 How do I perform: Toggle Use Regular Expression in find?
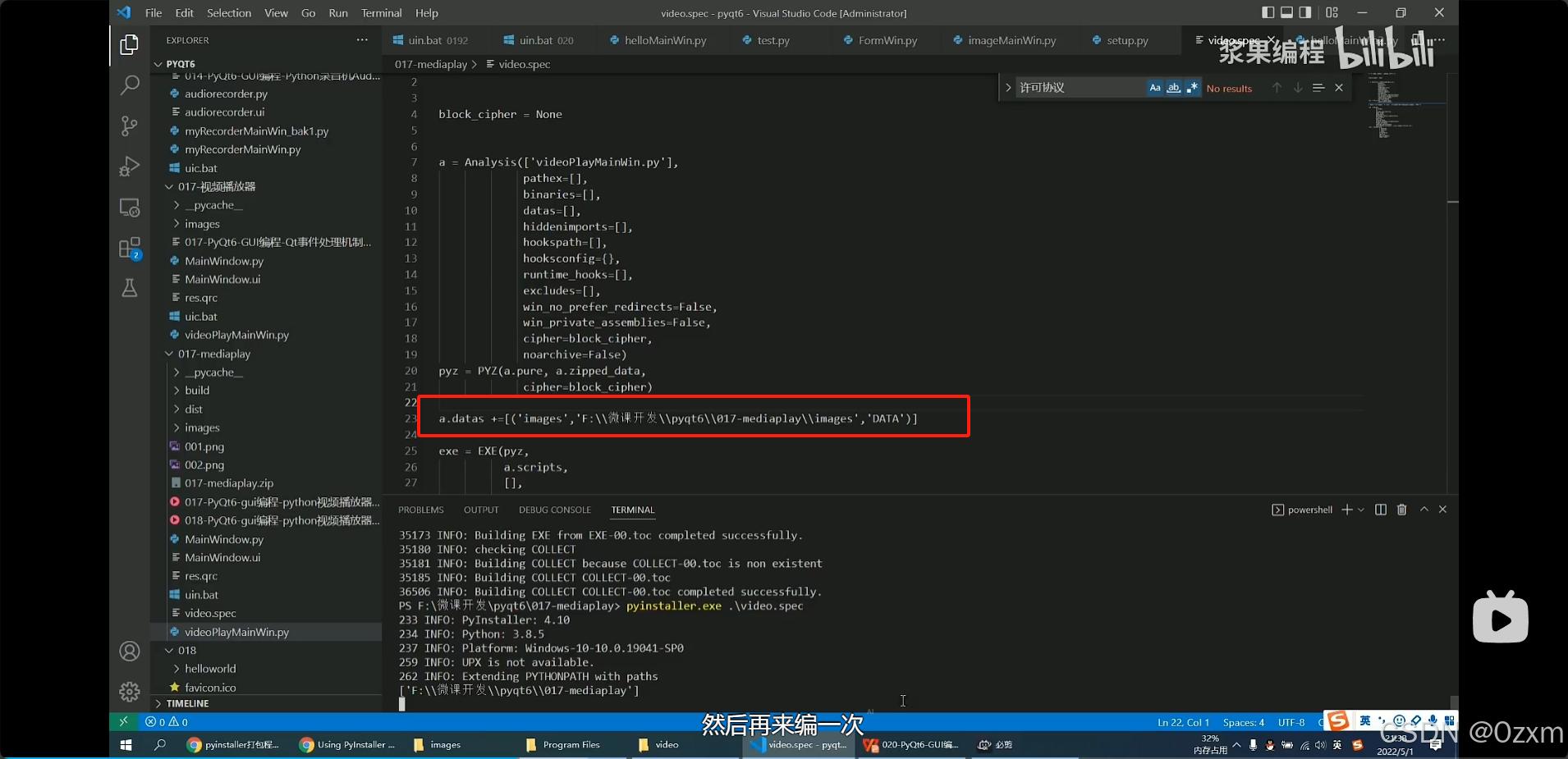click(1192, 88)
